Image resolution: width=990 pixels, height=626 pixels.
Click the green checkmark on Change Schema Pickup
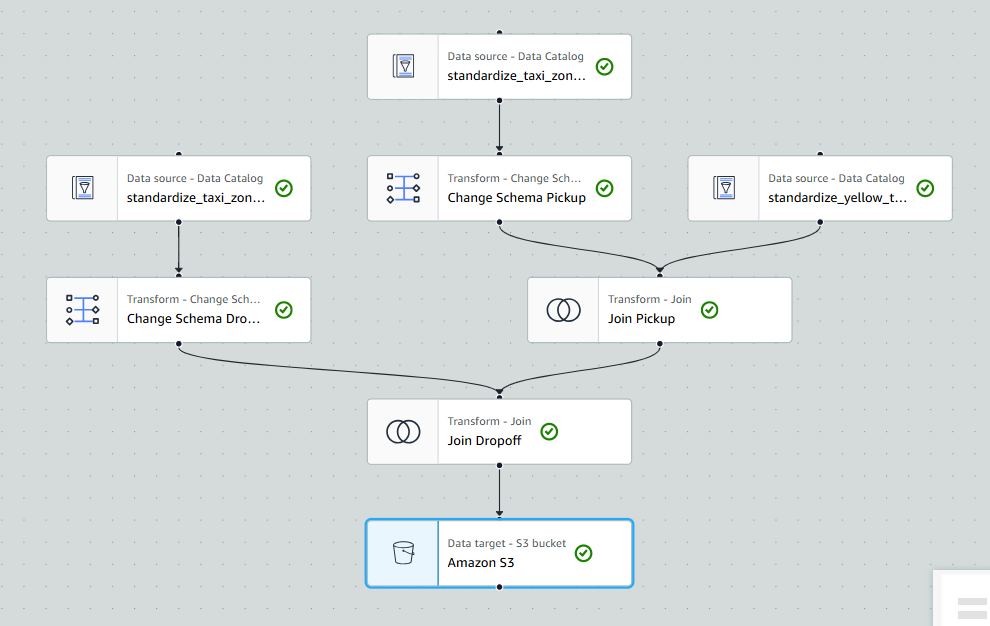pyautogui.click(x=604, y=188)
